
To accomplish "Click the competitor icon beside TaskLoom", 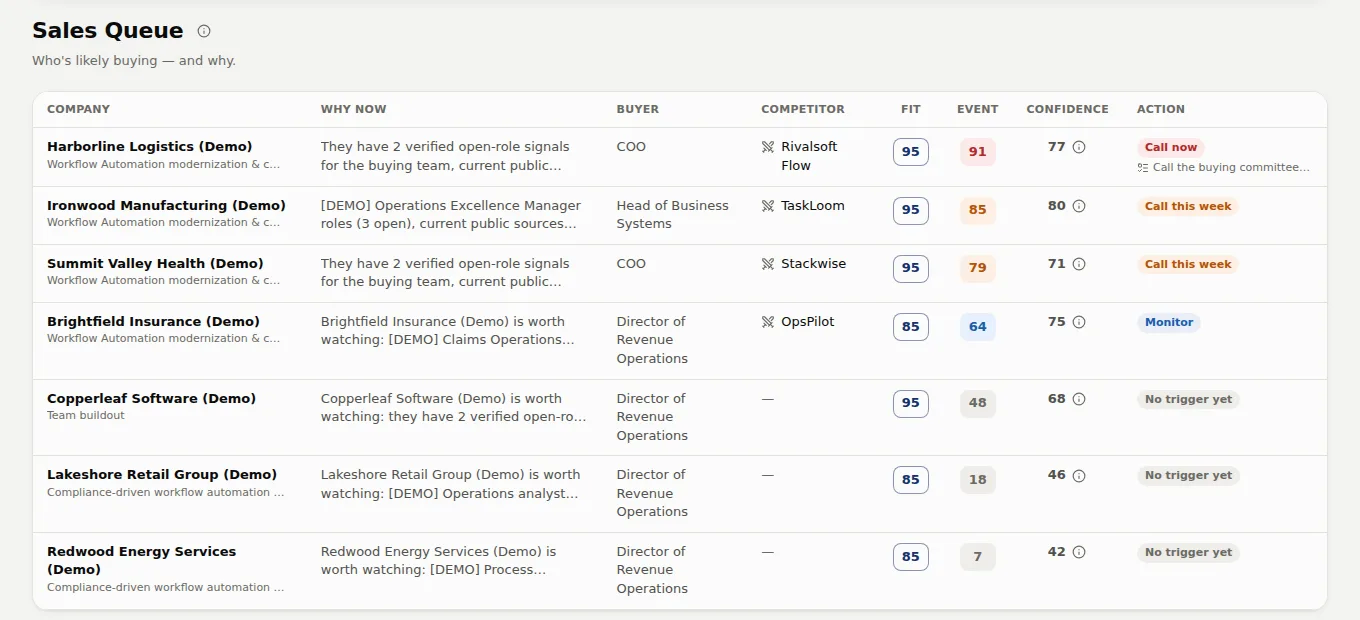I will (768, 206).
